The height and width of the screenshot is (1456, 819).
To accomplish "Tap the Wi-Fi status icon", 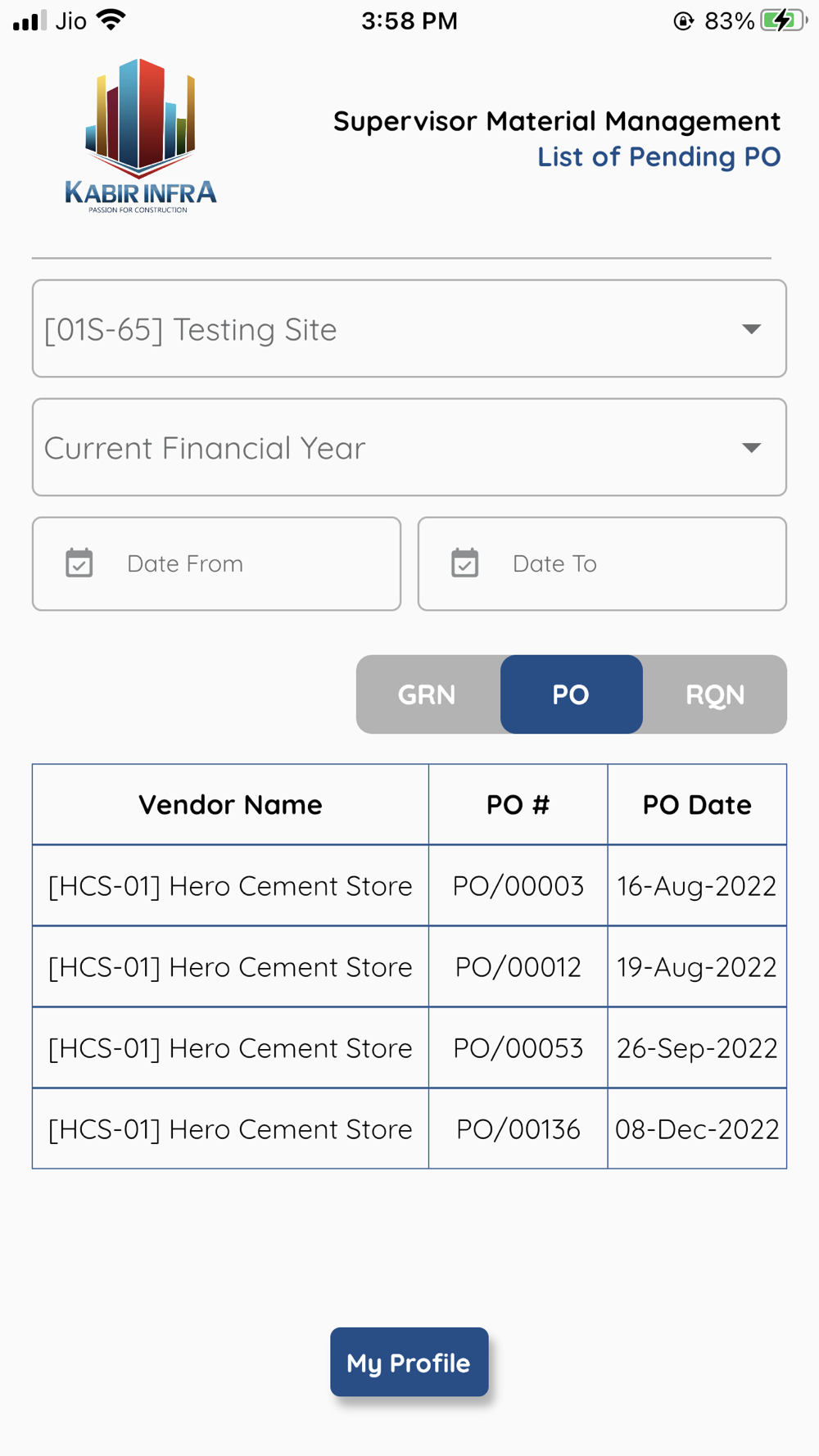I will pos(111,20).
